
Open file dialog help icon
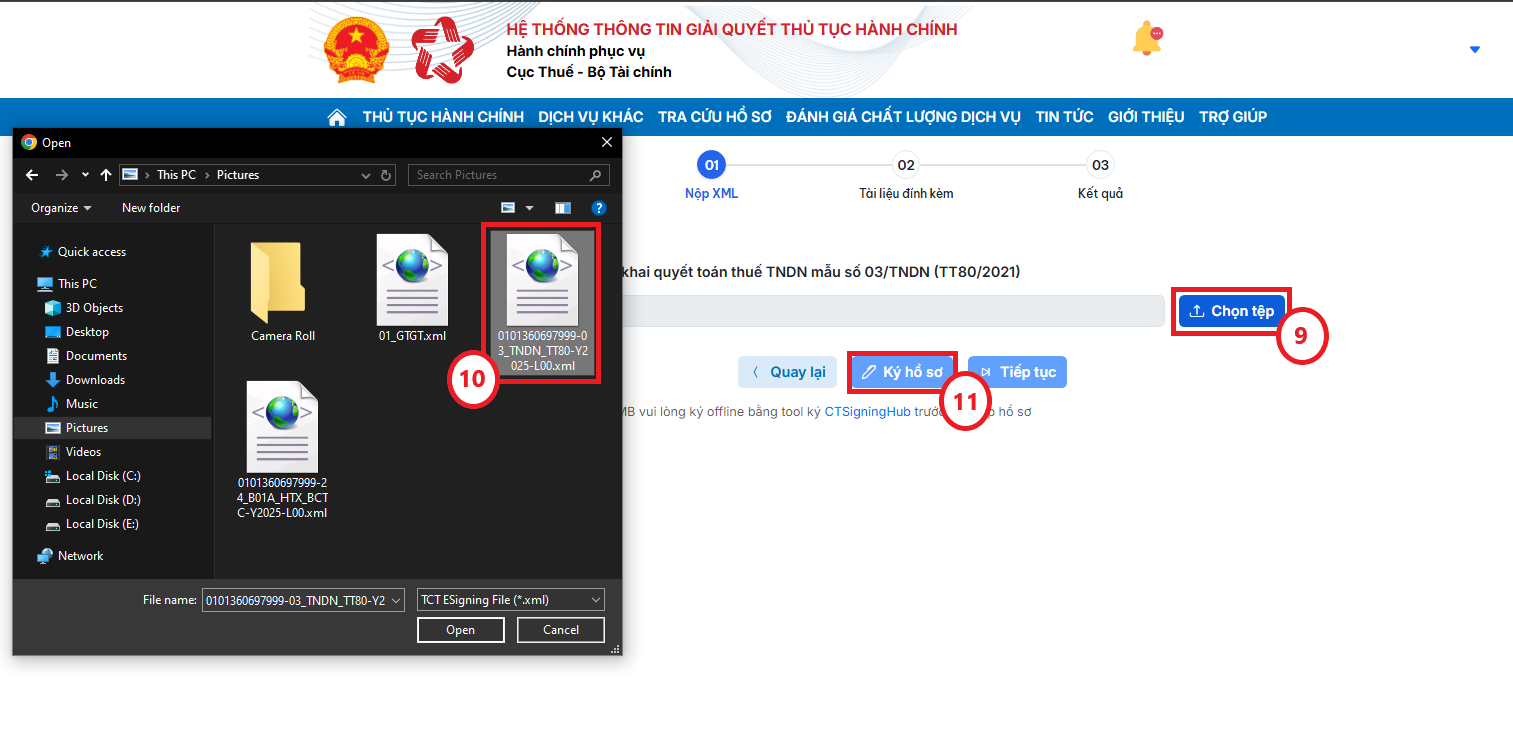click(x=599, y=208)
